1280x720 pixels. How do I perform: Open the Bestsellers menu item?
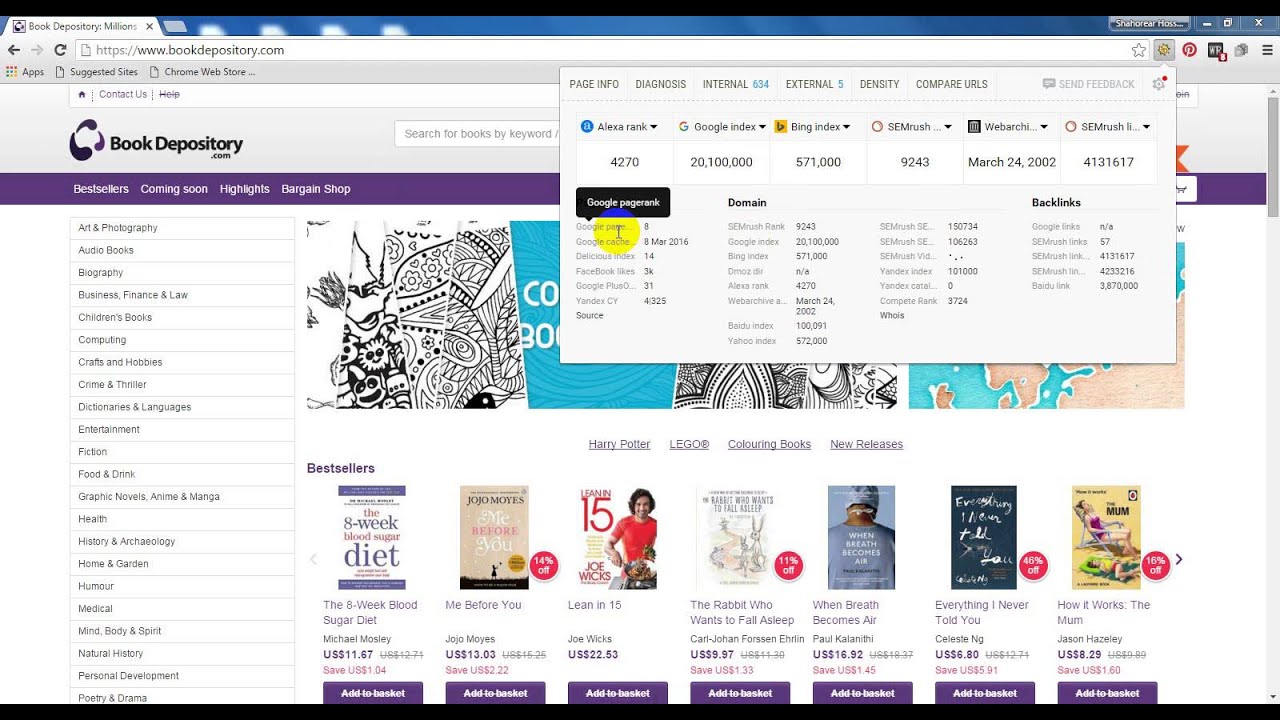[x=101, y=189]
